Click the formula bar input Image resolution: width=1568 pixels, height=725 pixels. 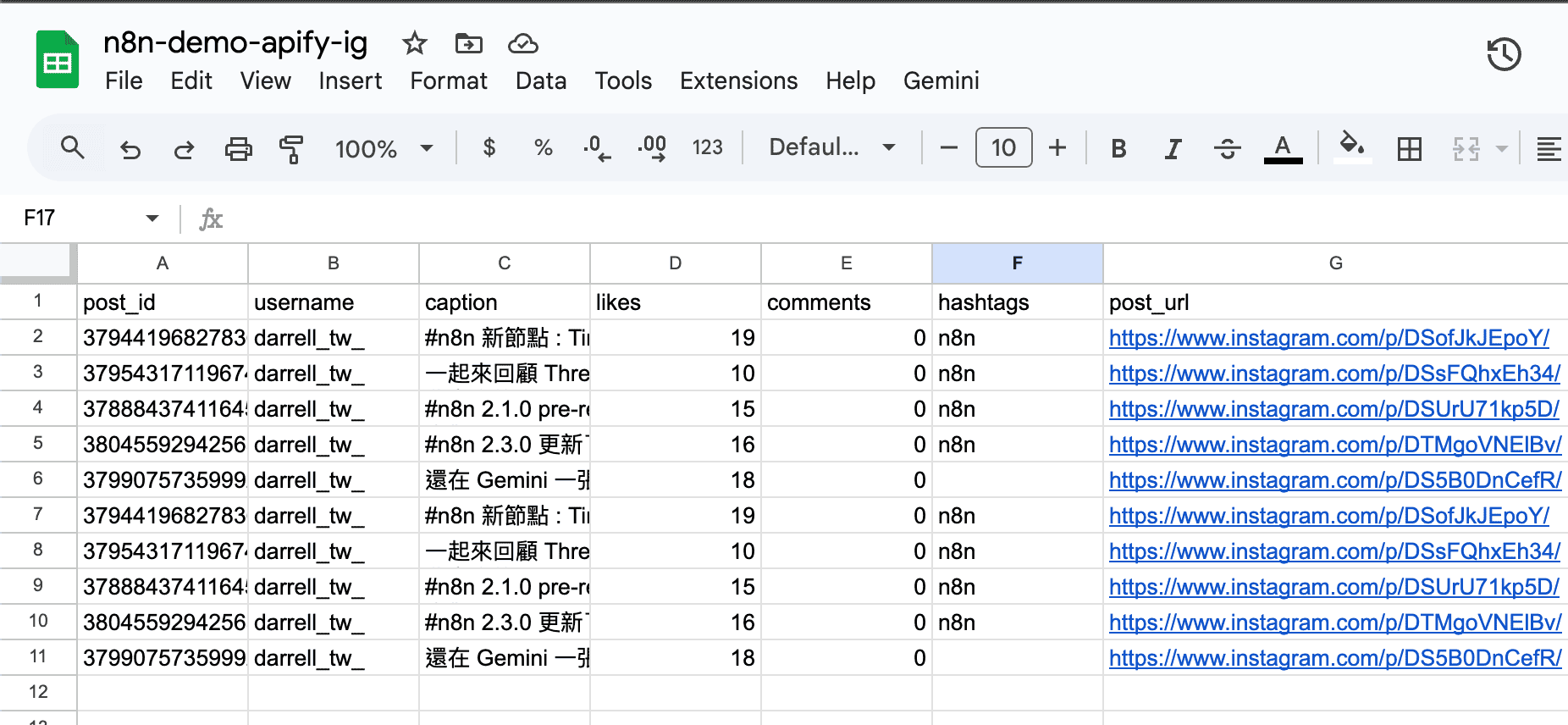[x=897, y=219]
